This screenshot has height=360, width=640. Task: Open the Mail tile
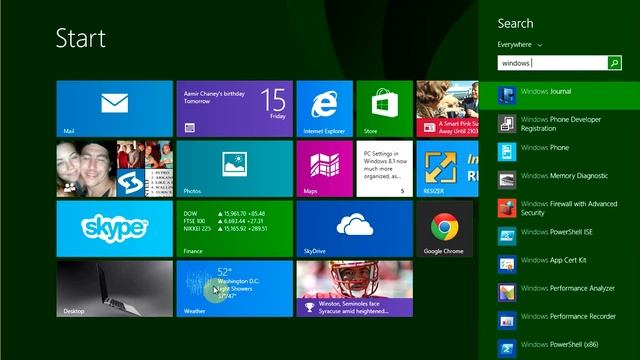(114, 109)
